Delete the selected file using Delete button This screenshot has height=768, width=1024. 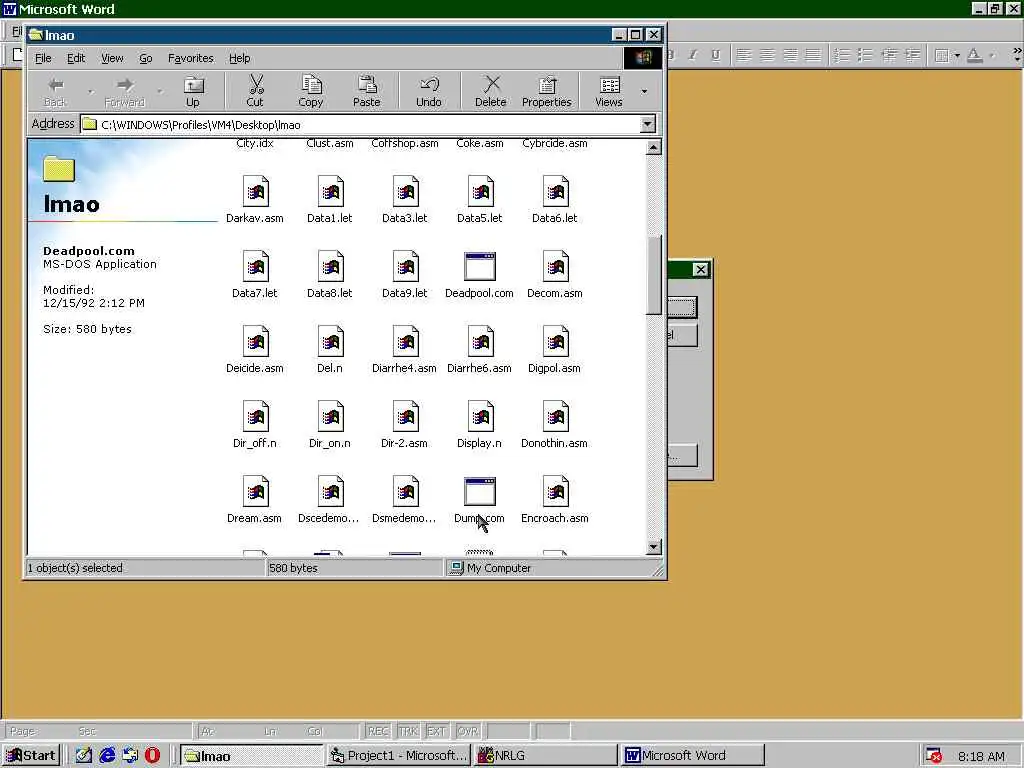(490, 91)
